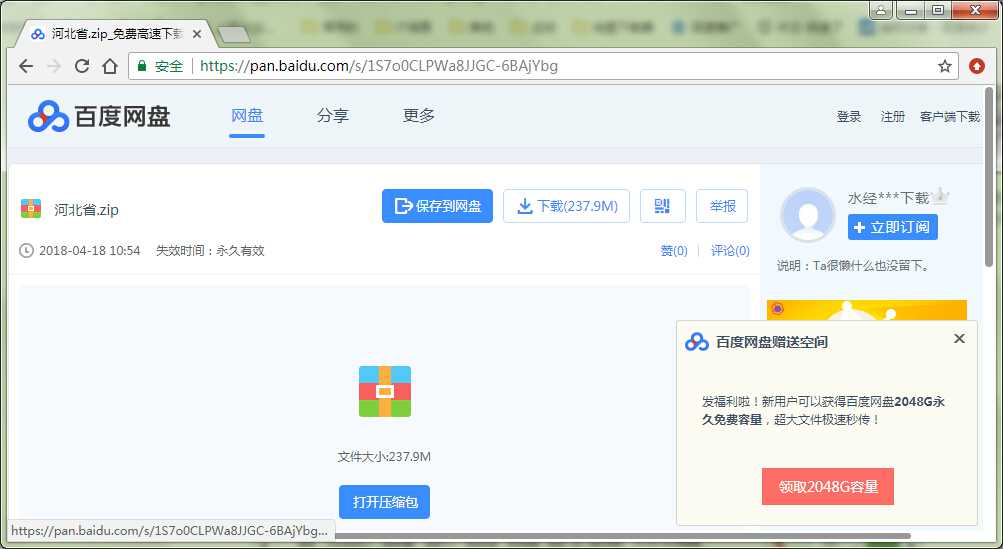Click the vertical page scrollbar

[989, 177]
